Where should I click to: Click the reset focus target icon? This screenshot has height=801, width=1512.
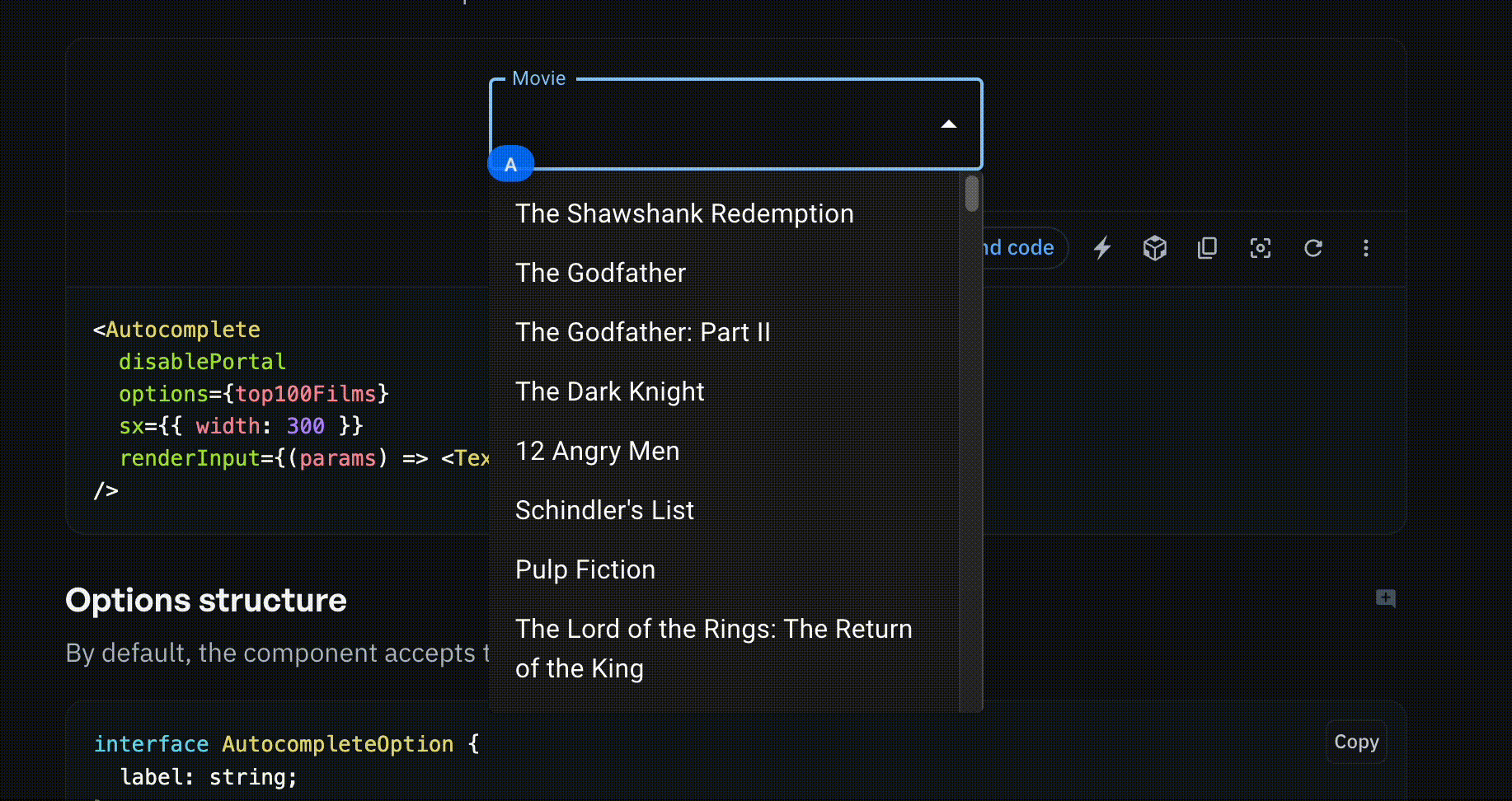pyautogui.click(x=1261, y=248)
